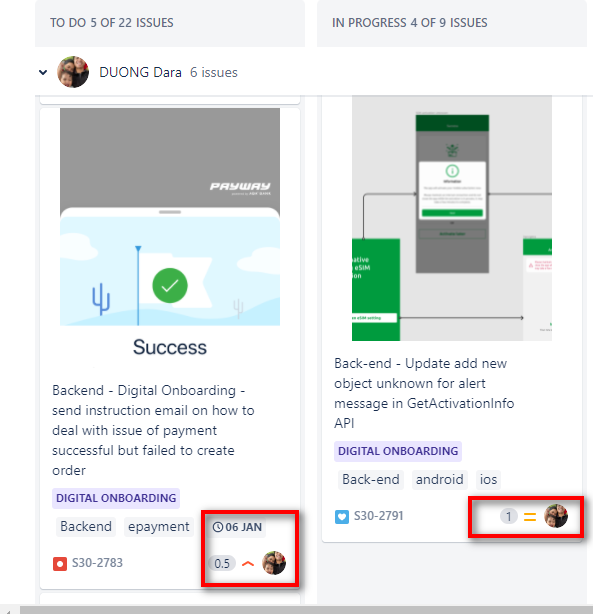Click the horizontal scrollbar at the bottom
The image size is (593, 614).
306,610
